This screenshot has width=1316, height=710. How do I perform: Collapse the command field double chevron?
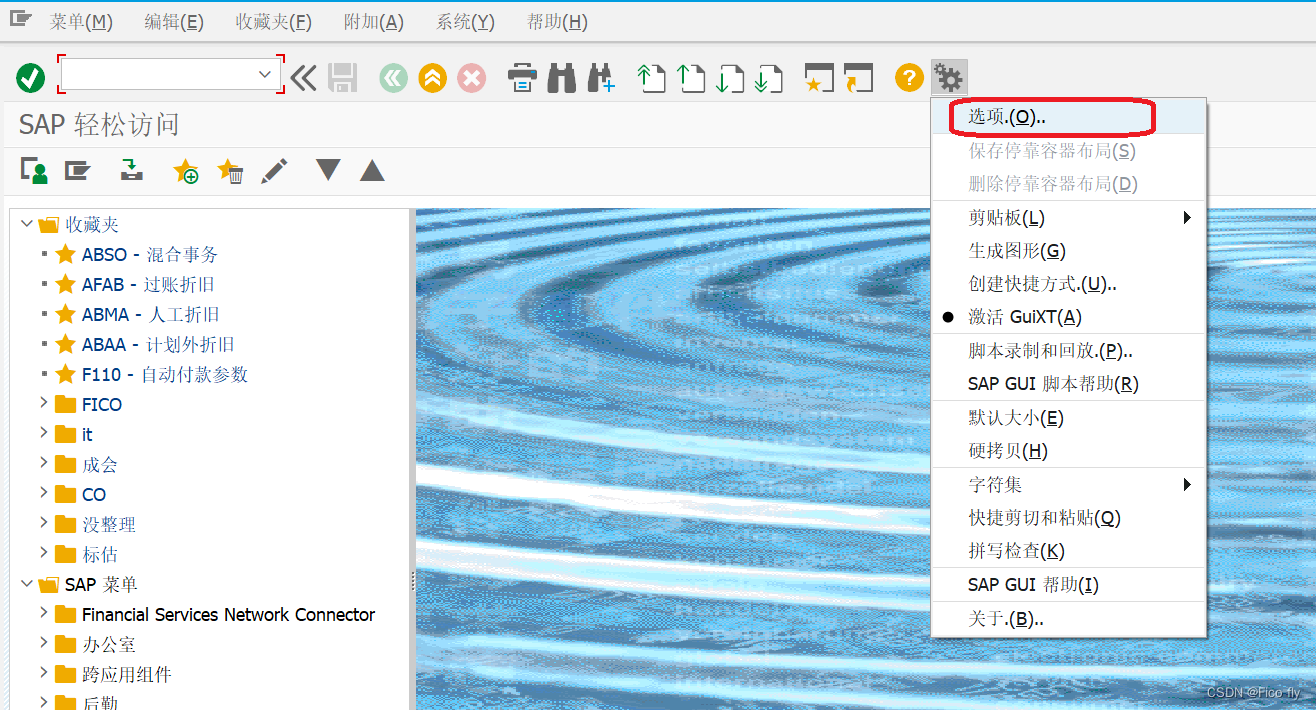303,77
